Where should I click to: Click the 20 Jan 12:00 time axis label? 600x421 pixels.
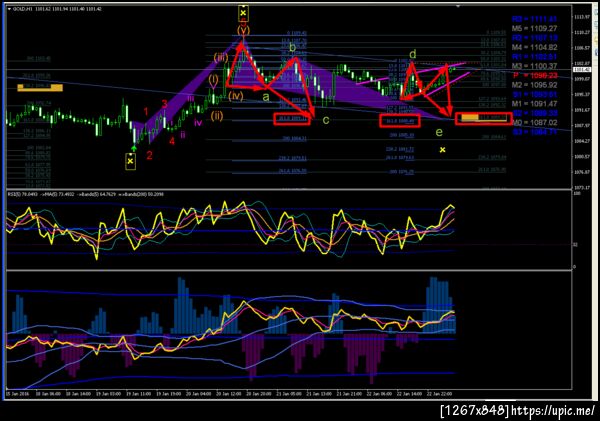pos(229,394)
